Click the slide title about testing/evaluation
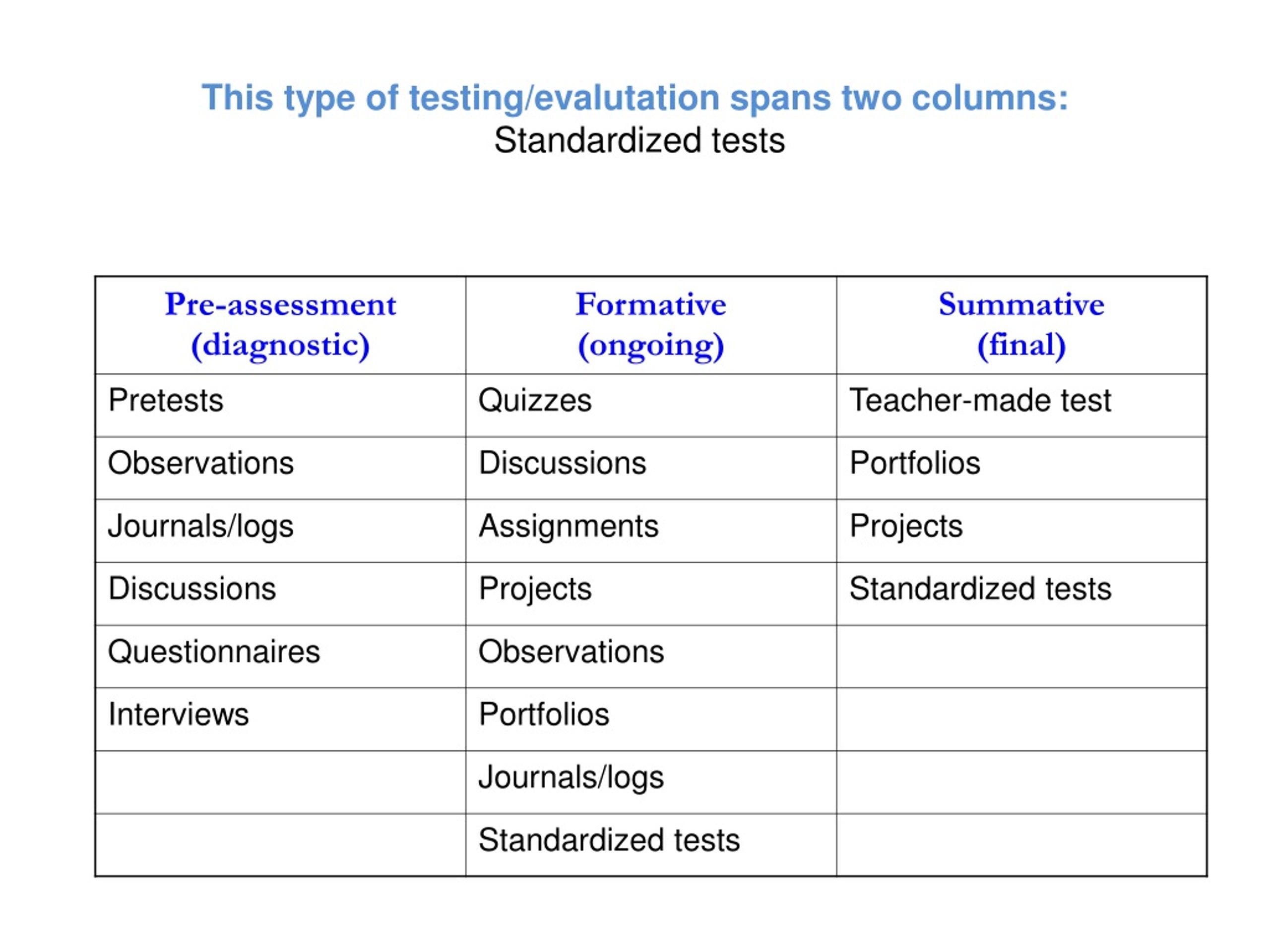Image resolution: width=1270 pixels, height=952 pixels. coord(635,98)
